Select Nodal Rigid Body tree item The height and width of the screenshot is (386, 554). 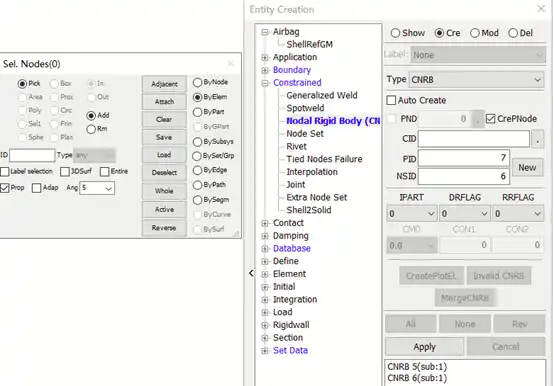tap(333, 121)
